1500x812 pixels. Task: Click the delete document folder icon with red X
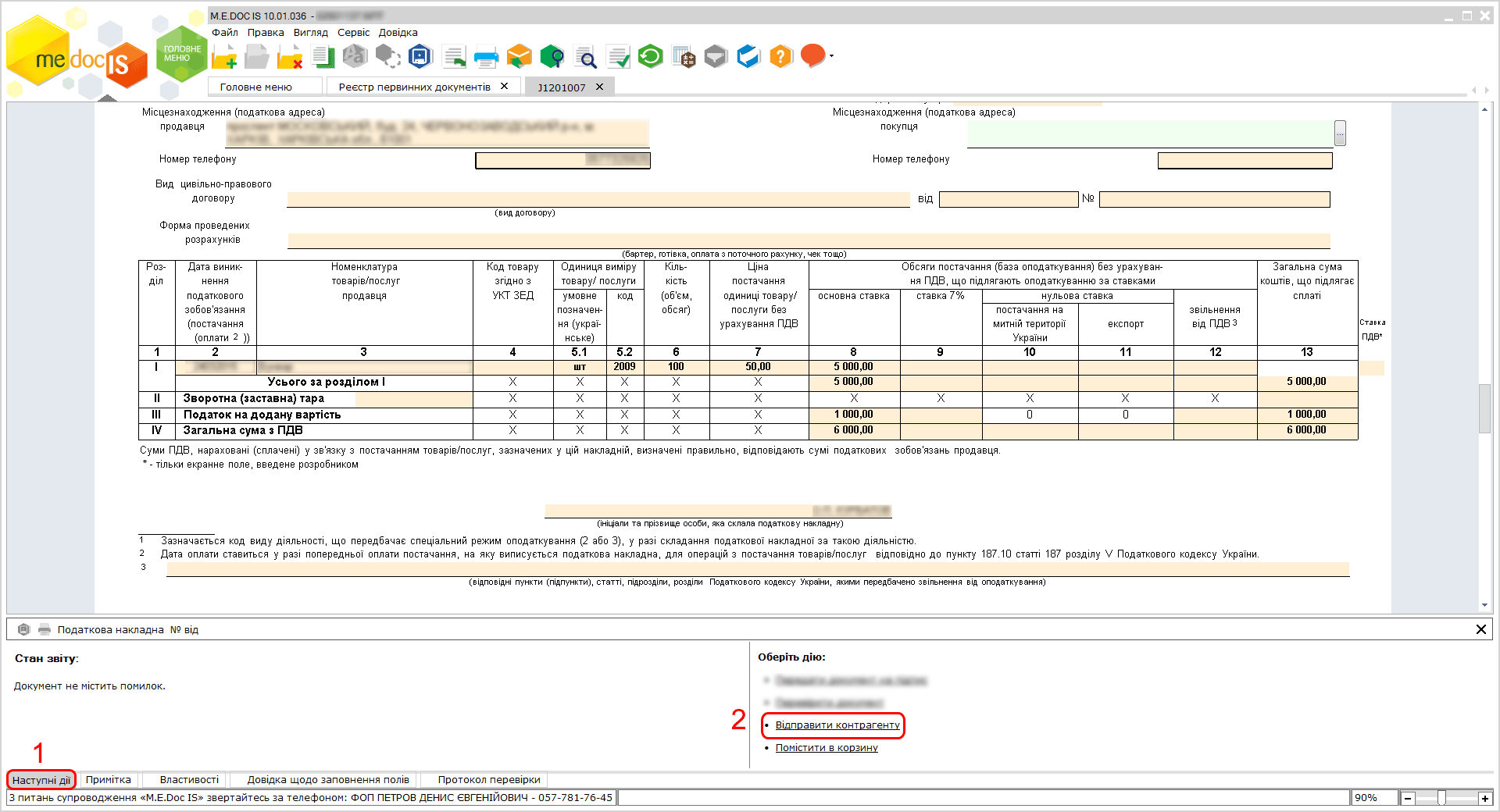(290, 57)
